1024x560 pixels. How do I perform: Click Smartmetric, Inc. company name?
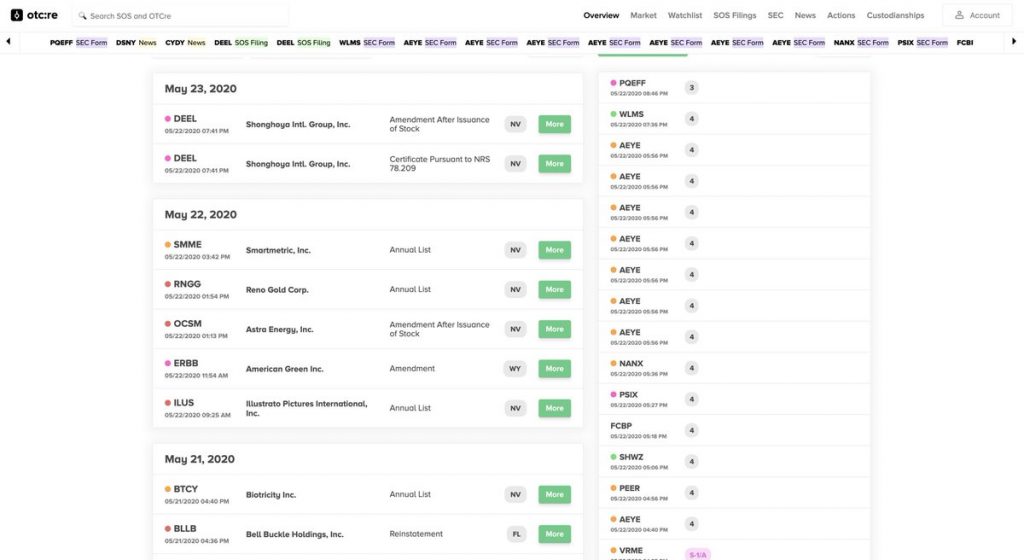(278, 250)
